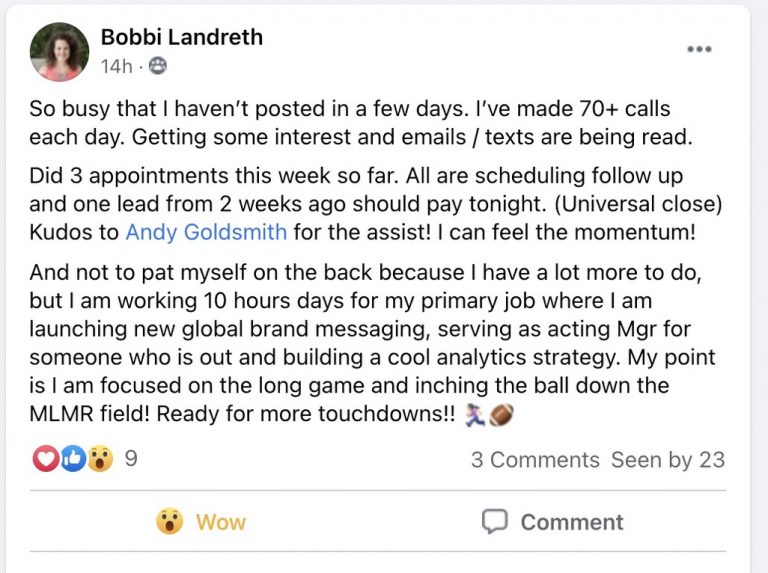
Task: Open Bobbi Landreth's profile picture
Action: pyautogui.click(x=59, y=51)
